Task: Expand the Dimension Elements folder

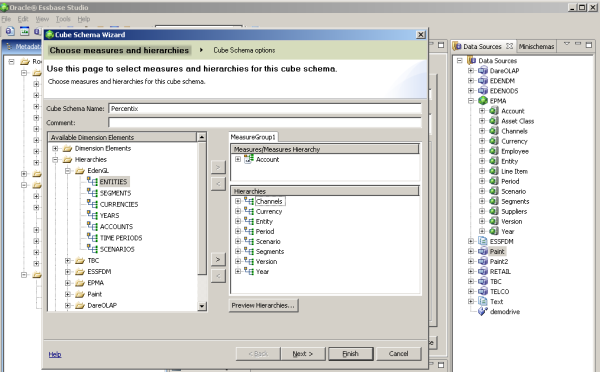Action: coord(55,148)
